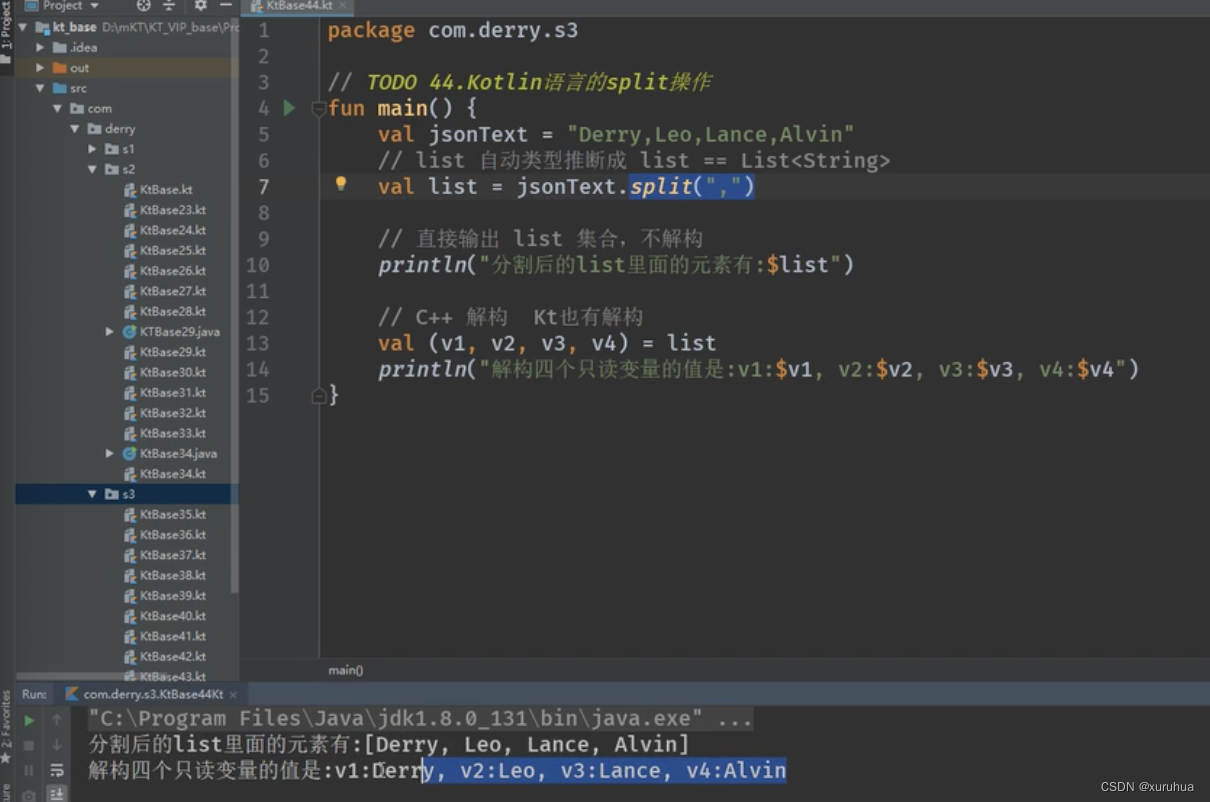Screen dimensions: 1210x802
Task: Select KtBase28.kt file
Action: coord(165,311)
